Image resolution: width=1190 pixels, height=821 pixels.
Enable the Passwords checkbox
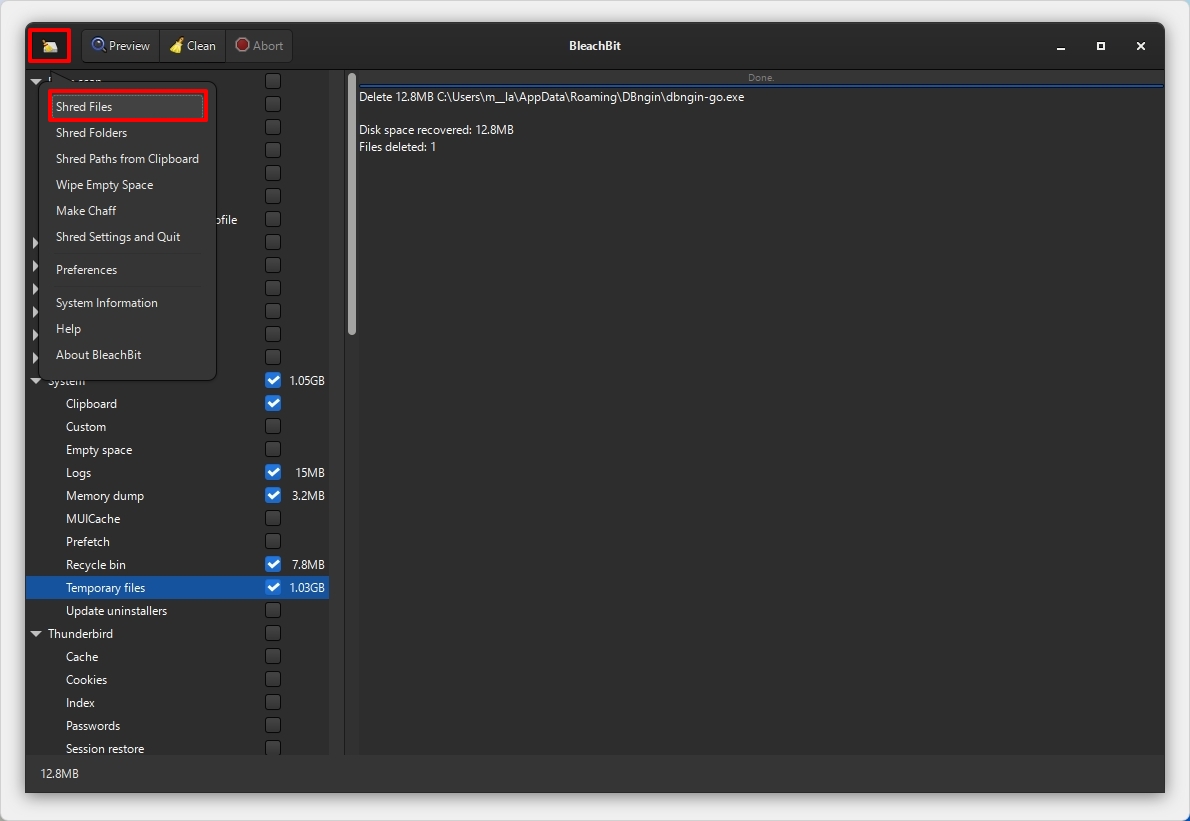[x=273, y=725]
